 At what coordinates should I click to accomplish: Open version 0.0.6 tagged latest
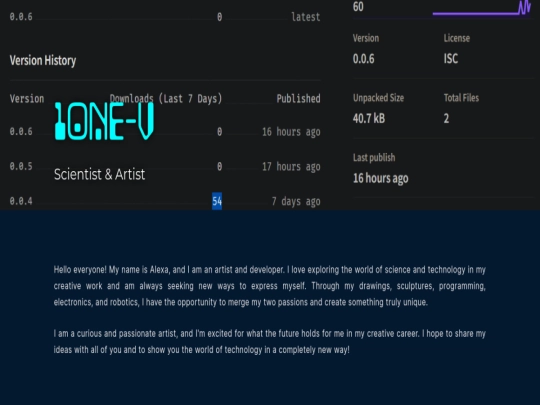click(x=21, y=17)
